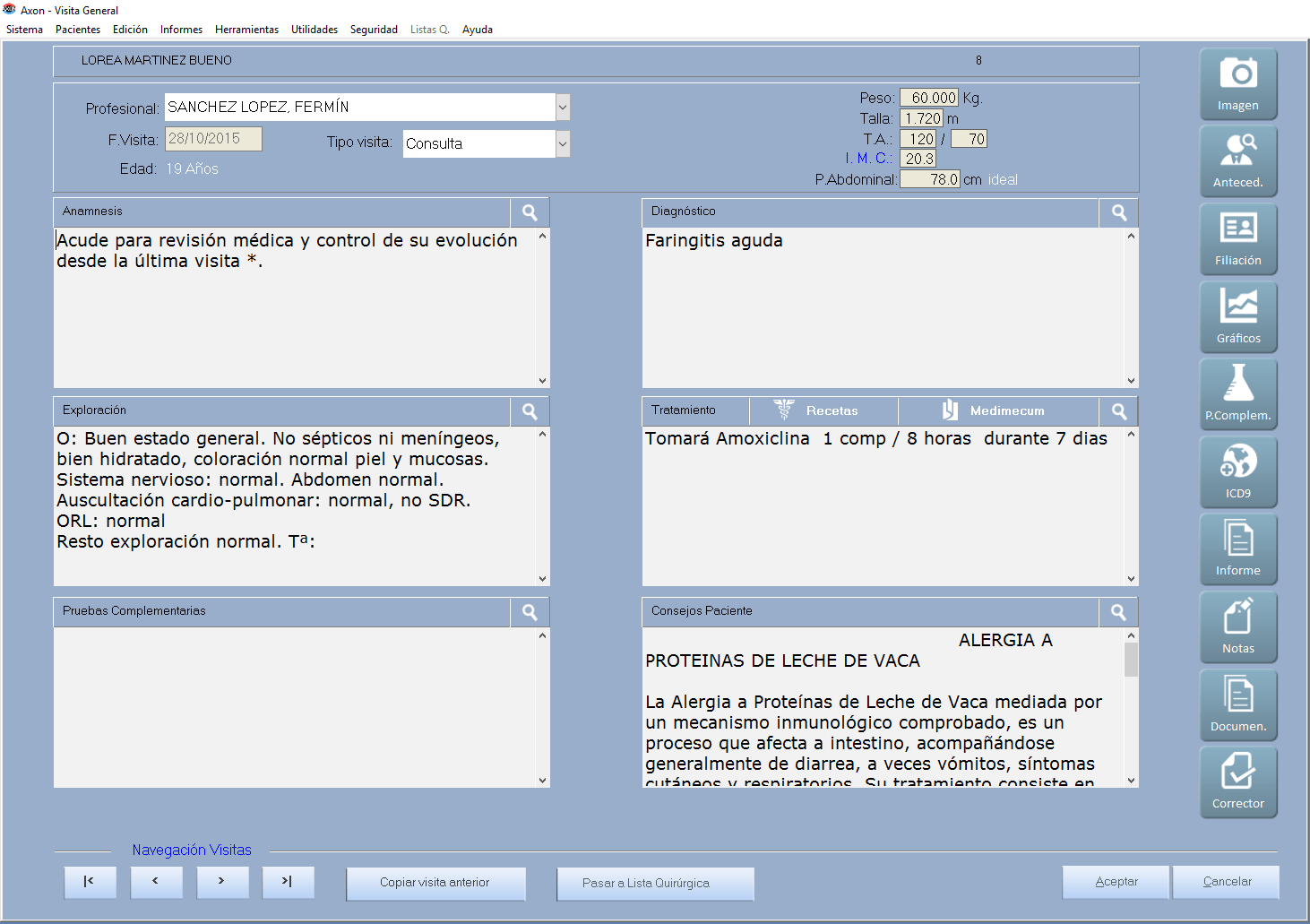Screen dimensions: 1310x924
Task: Show the Gráficos charts
Action: (x=1237, y=316)
